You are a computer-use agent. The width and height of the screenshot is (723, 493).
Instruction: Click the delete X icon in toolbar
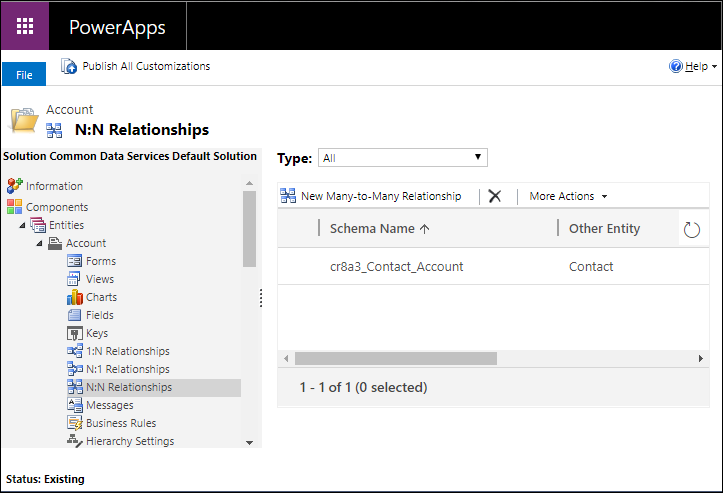click(x=494, y=196)
